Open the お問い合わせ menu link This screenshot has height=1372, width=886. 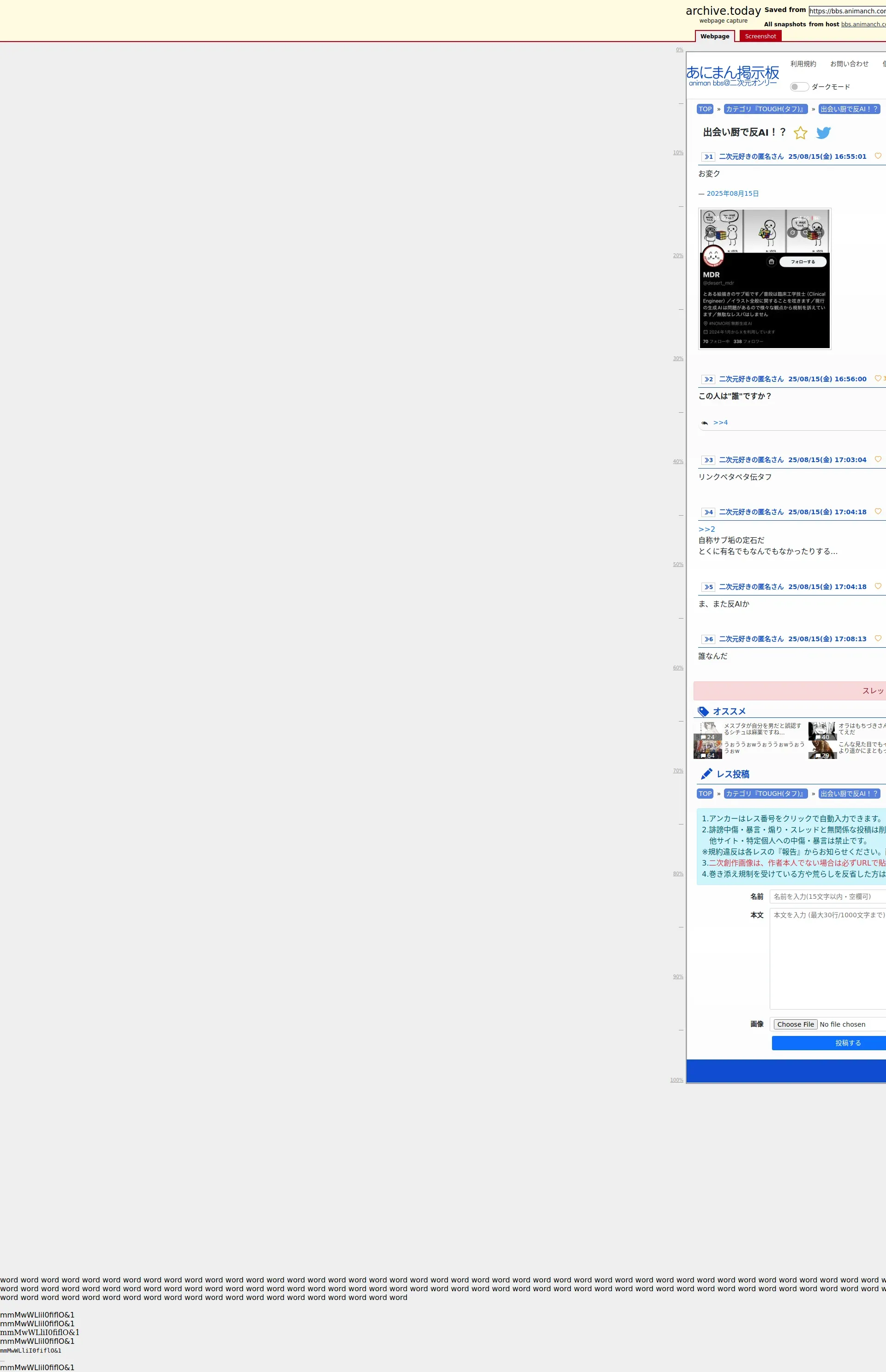[849, 64]
